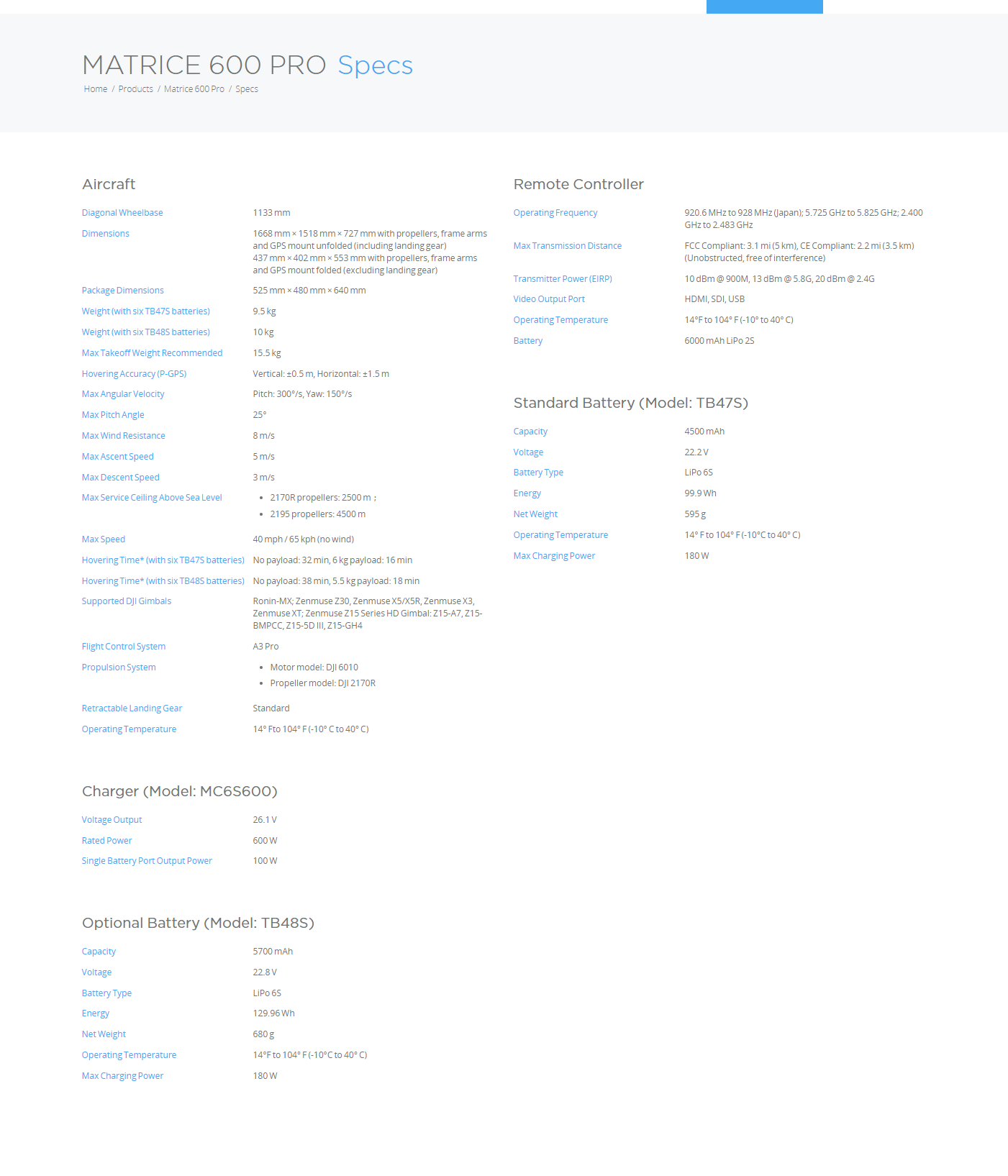Screen dimensions: 1008x1176
Task: Click Net Weight label for 595 g
Action: point(536,514)
